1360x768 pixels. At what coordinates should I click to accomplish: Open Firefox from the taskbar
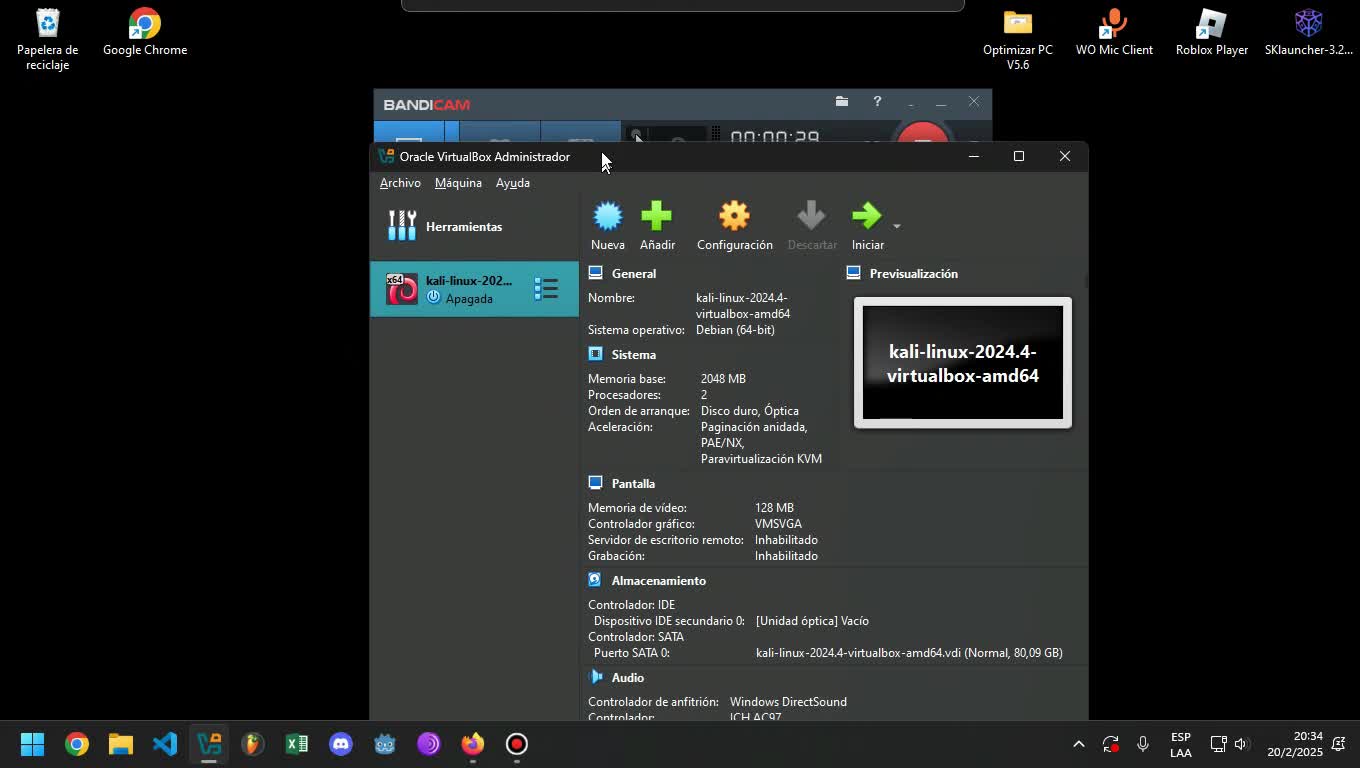pos(473,744)
